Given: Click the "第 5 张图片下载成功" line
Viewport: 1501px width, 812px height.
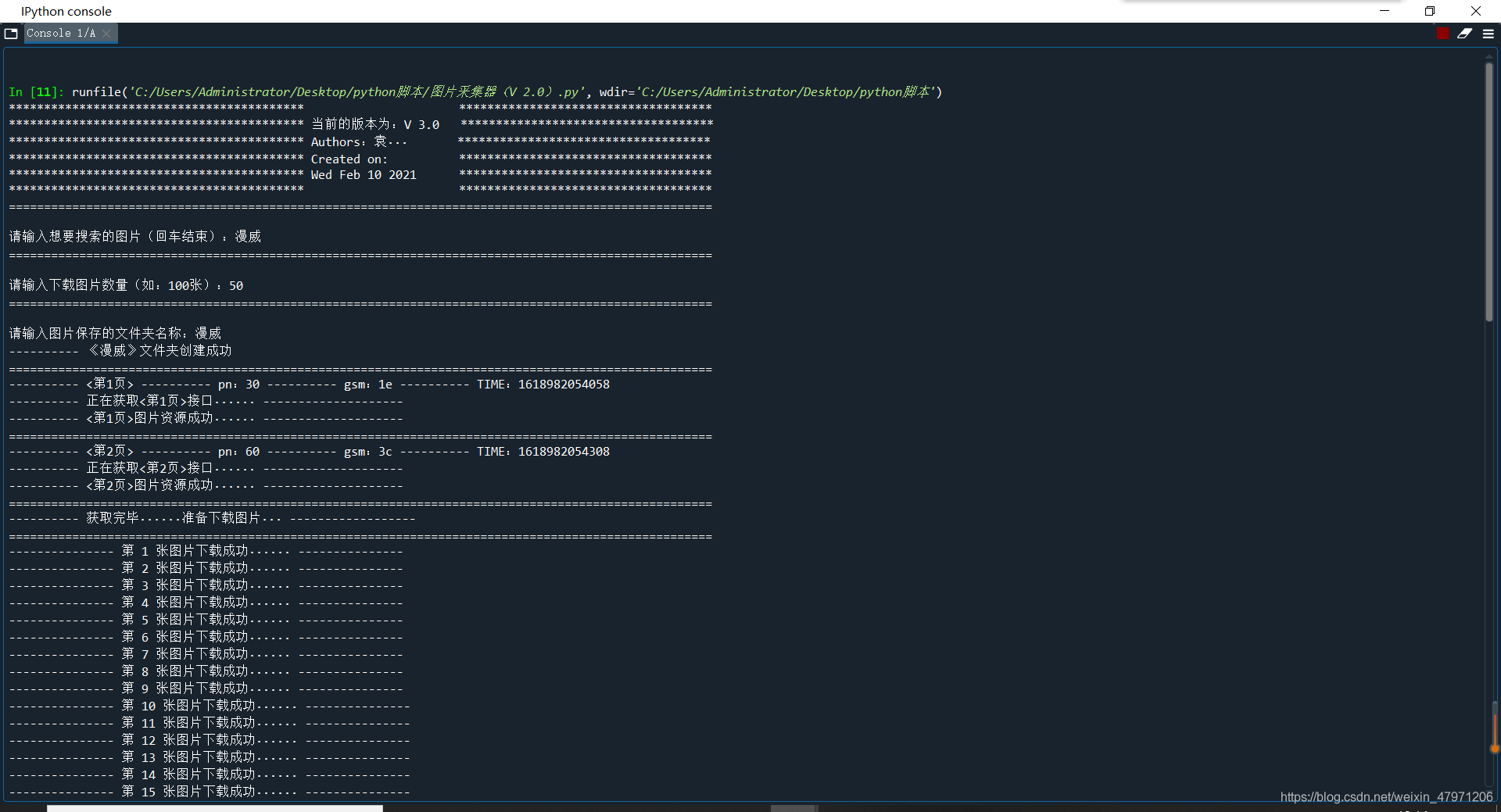Looking at the screenshot, I should pos(206,620).
